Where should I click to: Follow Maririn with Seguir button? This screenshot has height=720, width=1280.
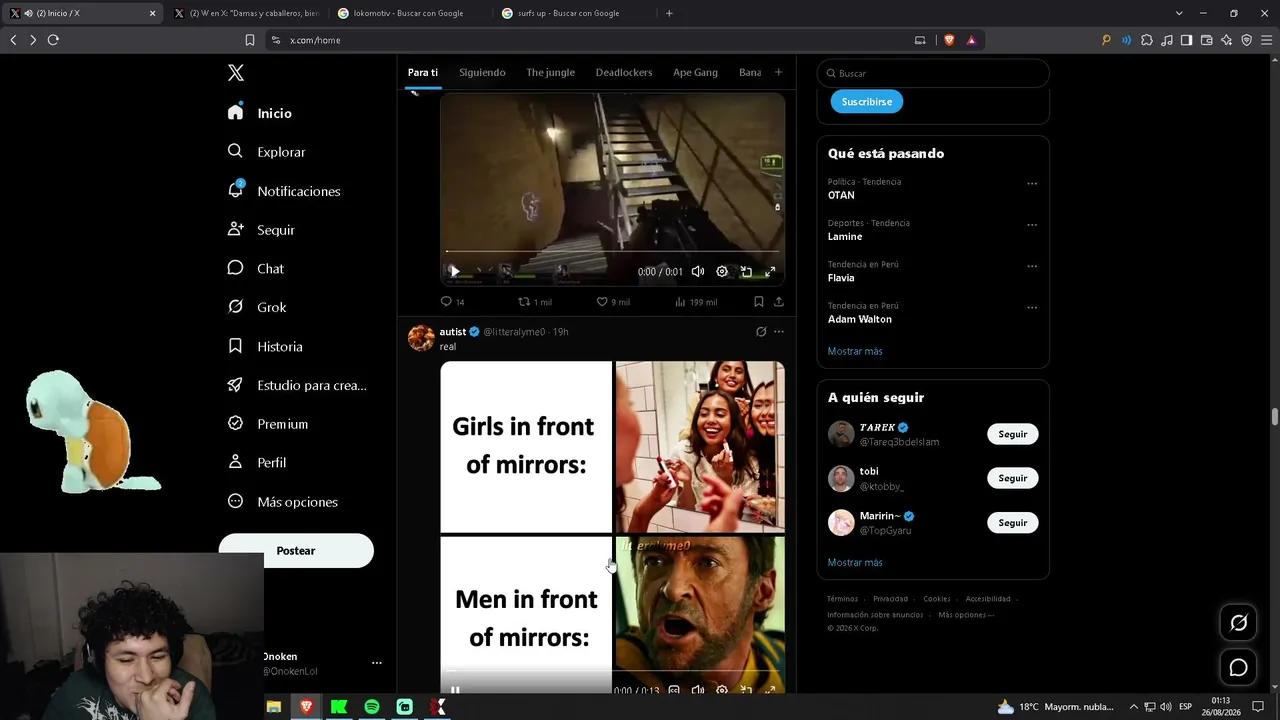[x=1013, y=523]
